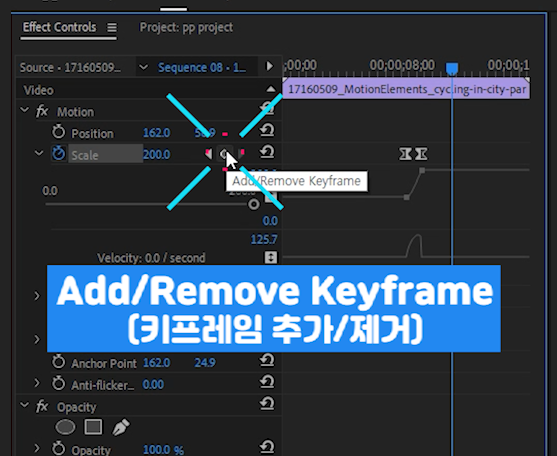Create an ellipse mask
Screen dimensions: 557x456
click(x=65, y=427)
